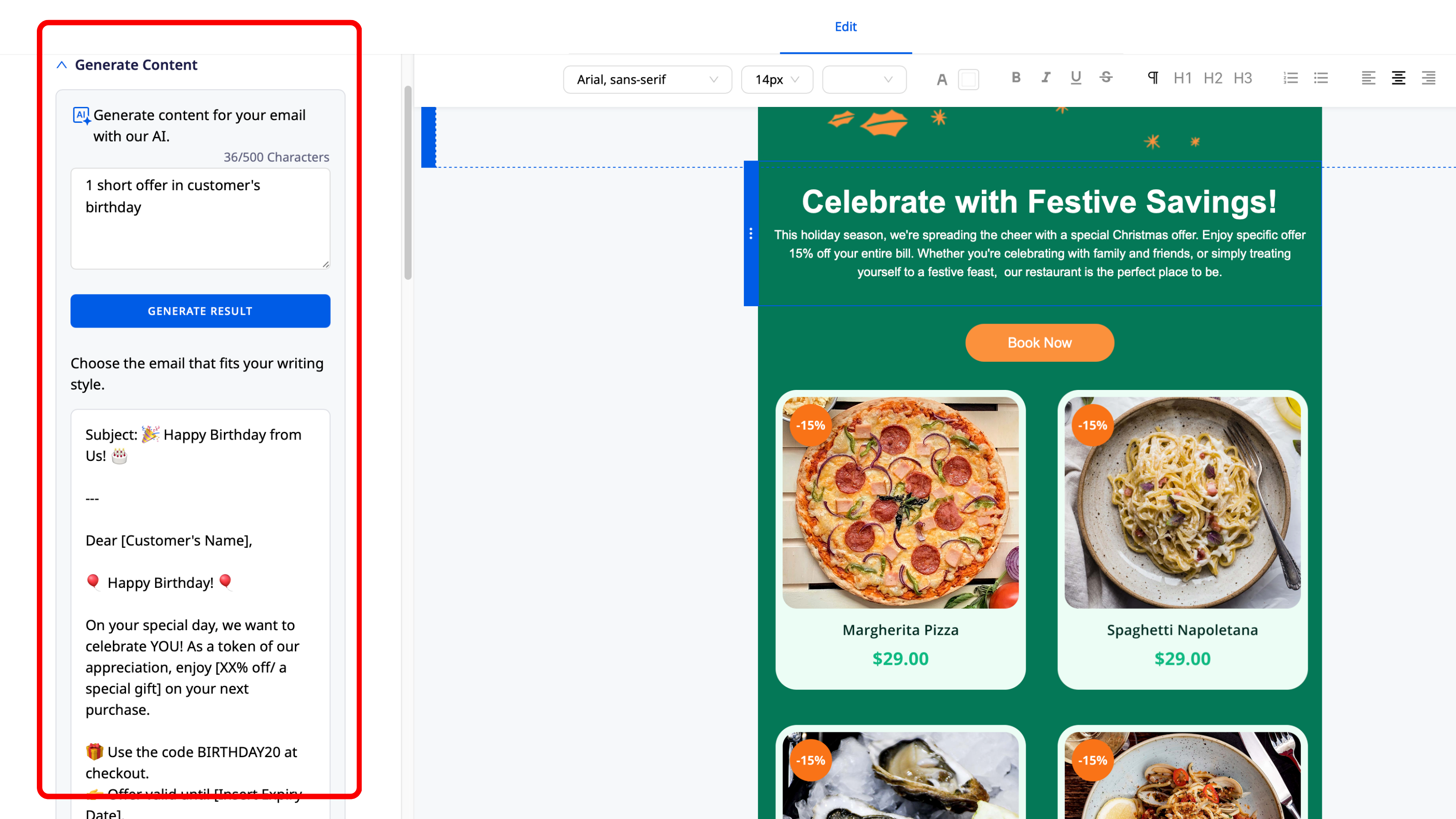Collapse the Generate Content section
1456x819 pixels.
pos(62,65)
